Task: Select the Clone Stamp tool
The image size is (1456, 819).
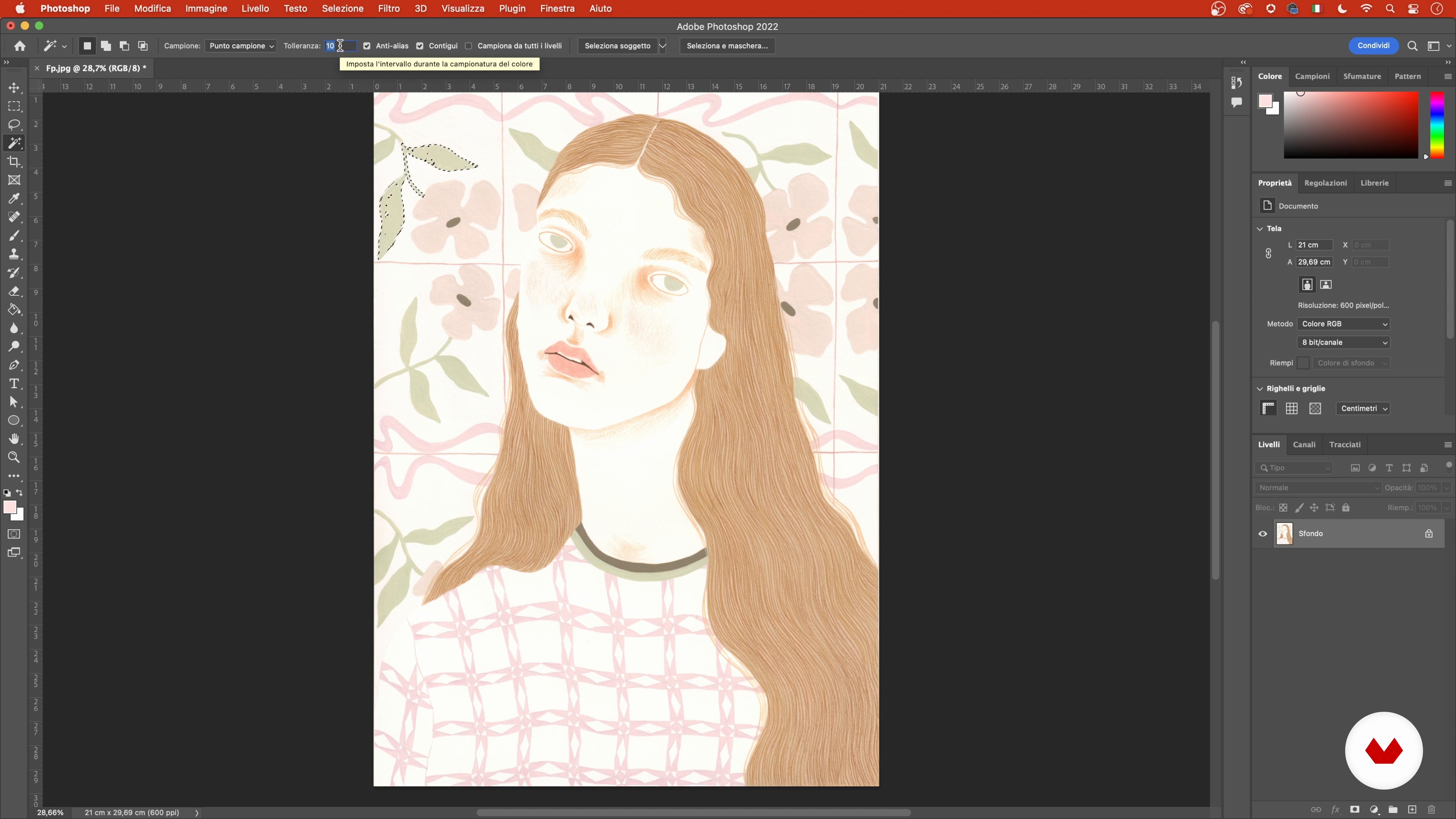Action: 14,254
